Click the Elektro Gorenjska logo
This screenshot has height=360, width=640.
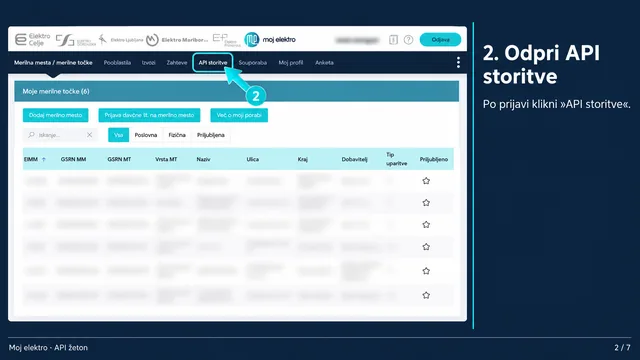pyautogui.click(x=76, y=40)
